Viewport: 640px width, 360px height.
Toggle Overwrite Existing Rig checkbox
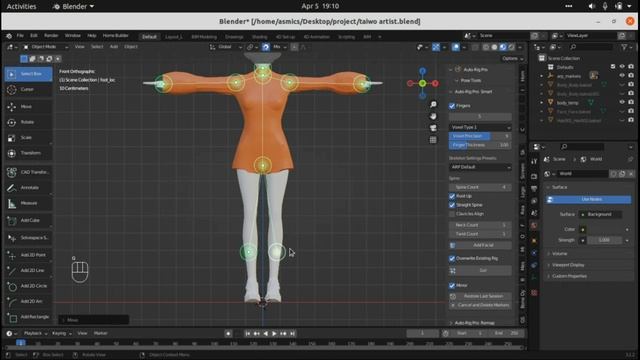click(x=452, y=258)
